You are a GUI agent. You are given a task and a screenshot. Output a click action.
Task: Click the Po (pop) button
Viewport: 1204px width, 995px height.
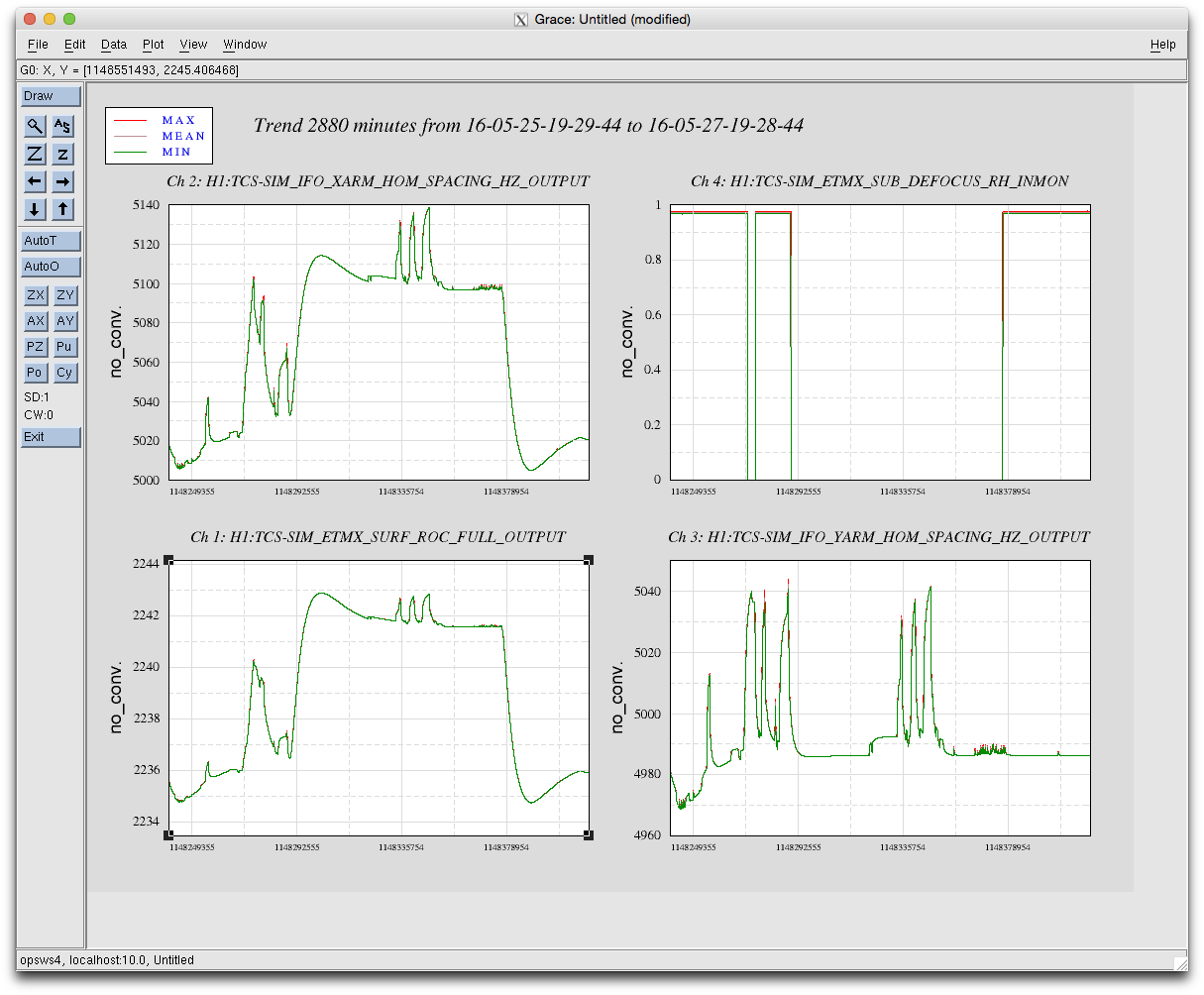(x=36, y=373)
